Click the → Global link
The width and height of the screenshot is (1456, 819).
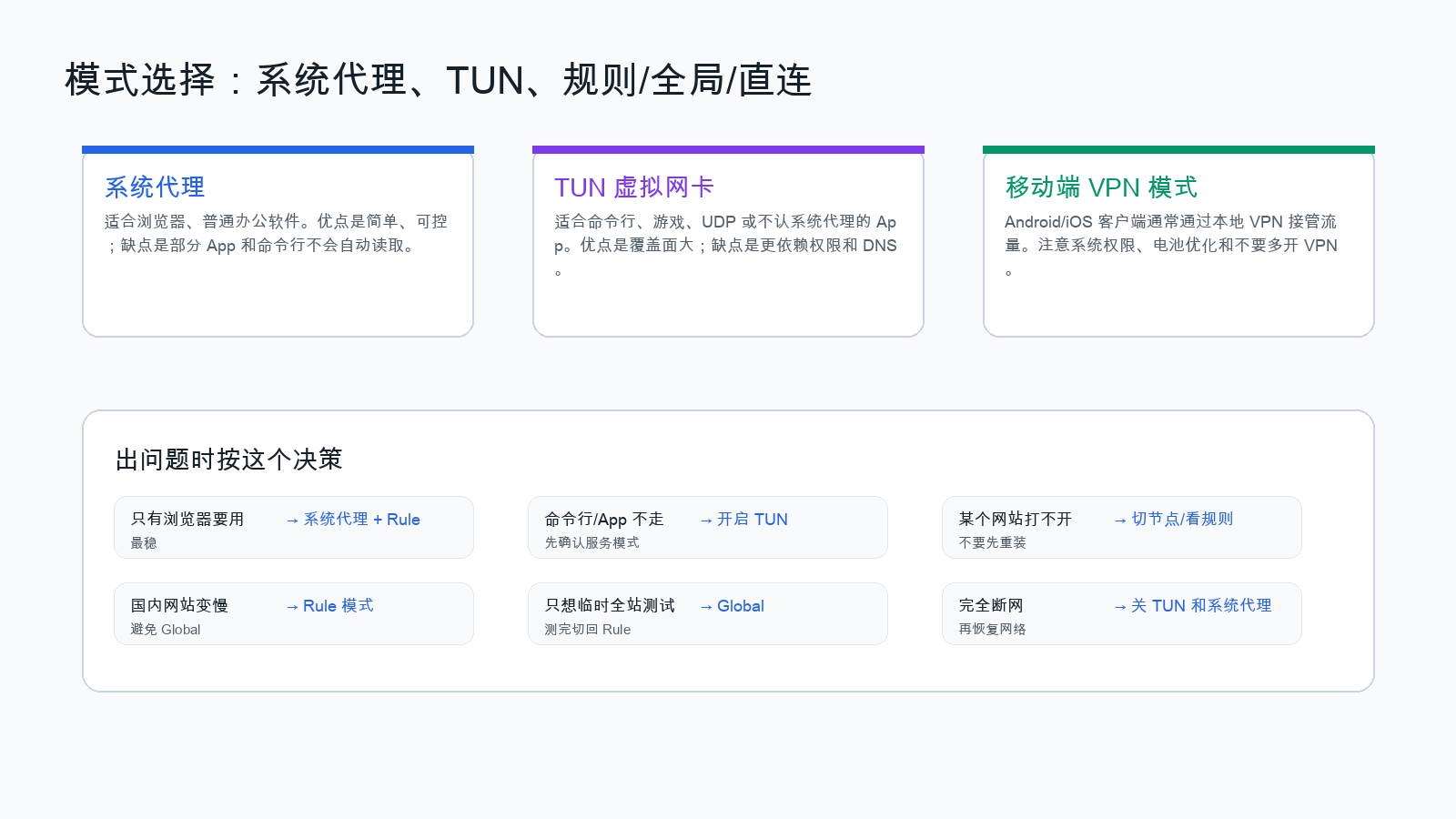point(731,606)
